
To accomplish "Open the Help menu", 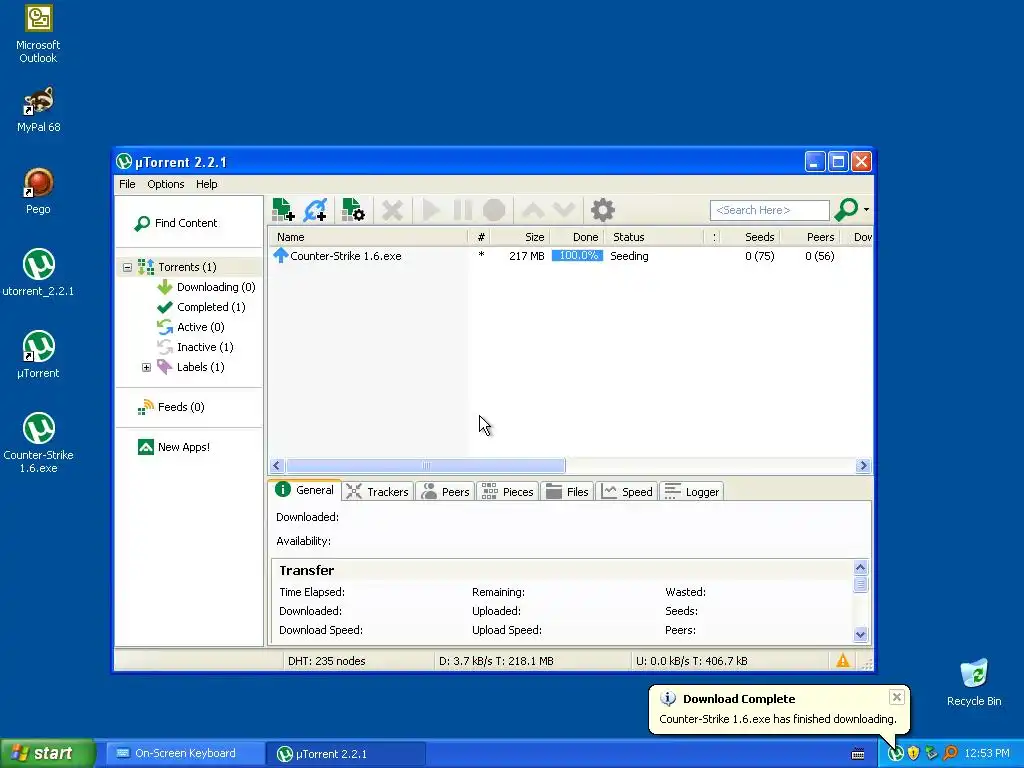I will point(206,184).
